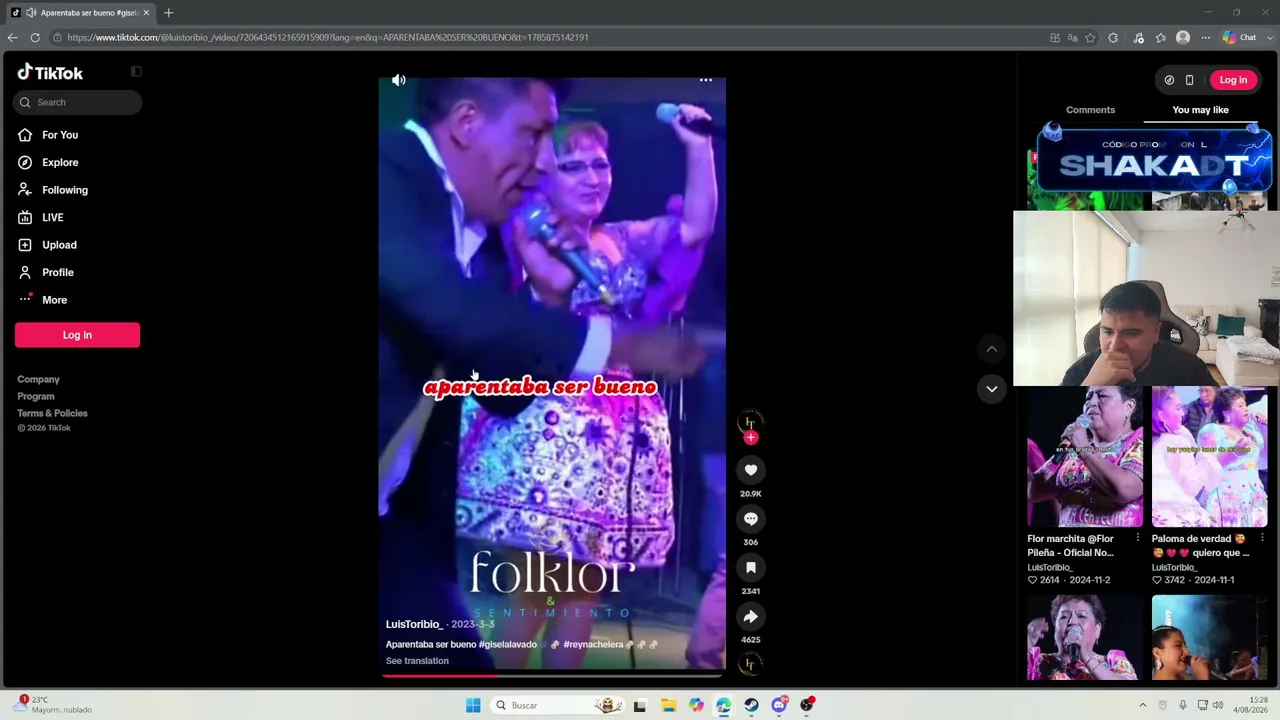Screen dimensions: 1280x720
Task: Open the Paloma de verdad video thumbnail
Action: tap(1209, 456)
